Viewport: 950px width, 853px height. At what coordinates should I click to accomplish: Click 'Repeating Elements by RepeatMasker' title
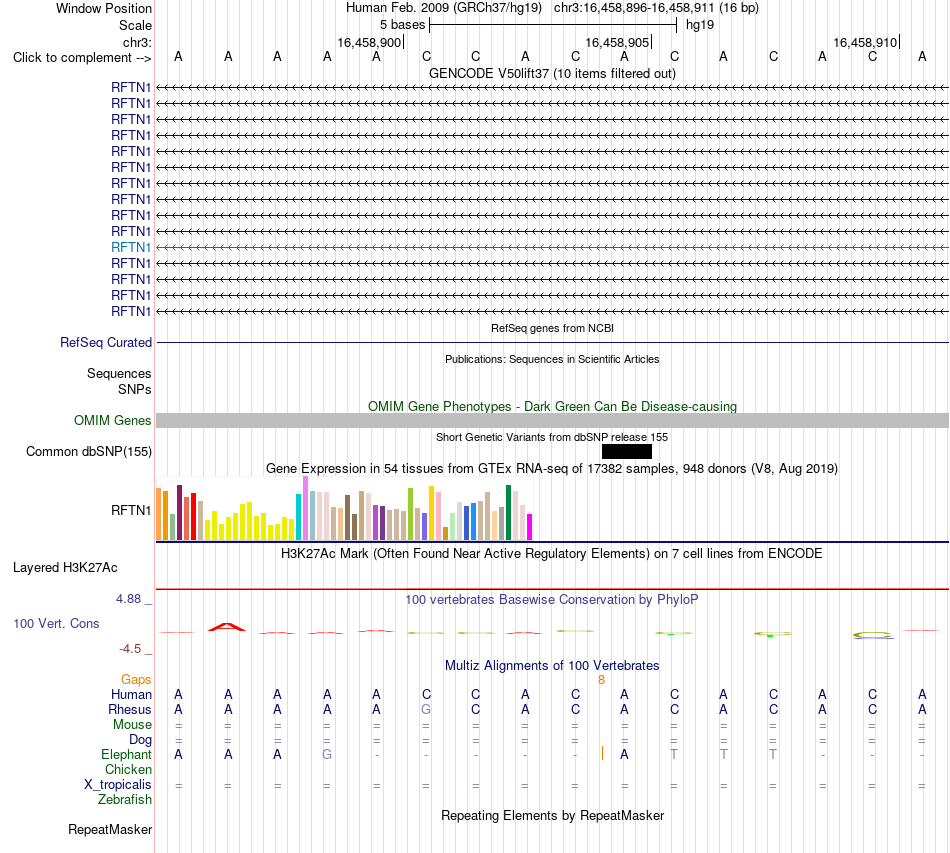553,815
